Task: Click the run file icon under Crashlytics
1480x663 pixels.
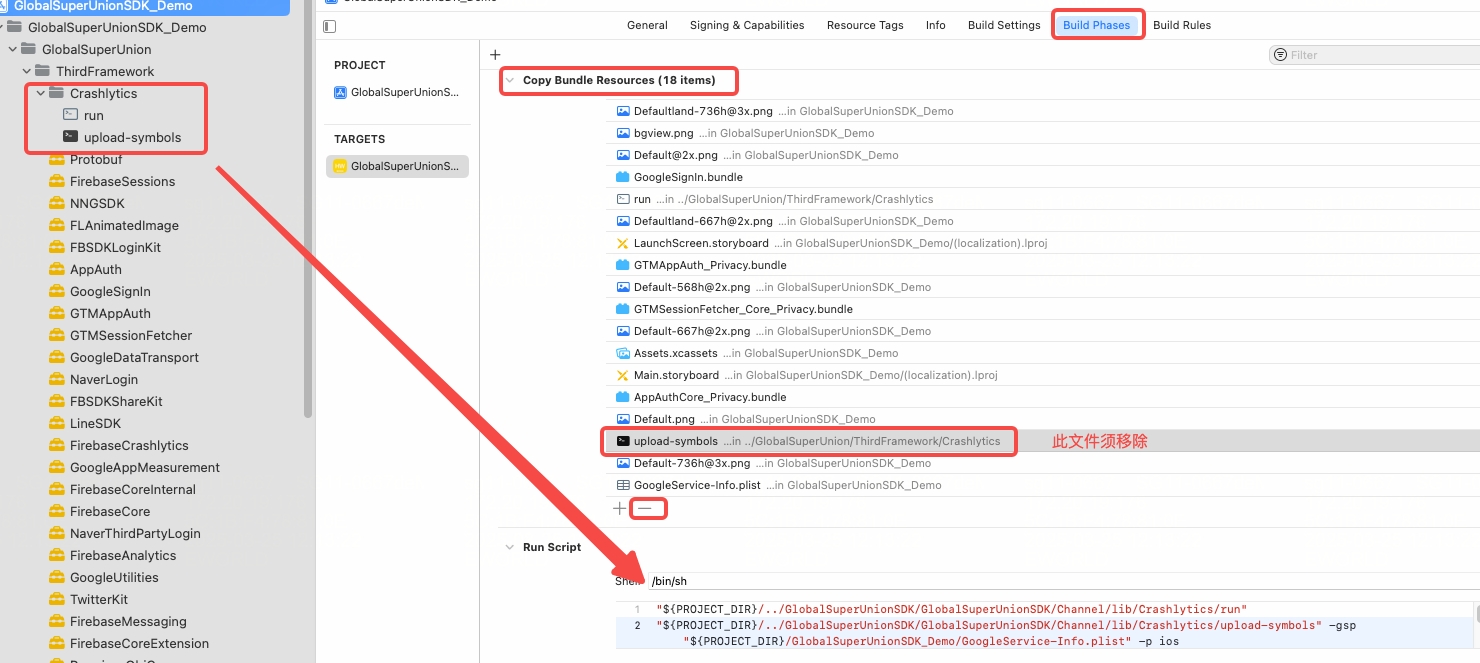Action: coord(70,115)
